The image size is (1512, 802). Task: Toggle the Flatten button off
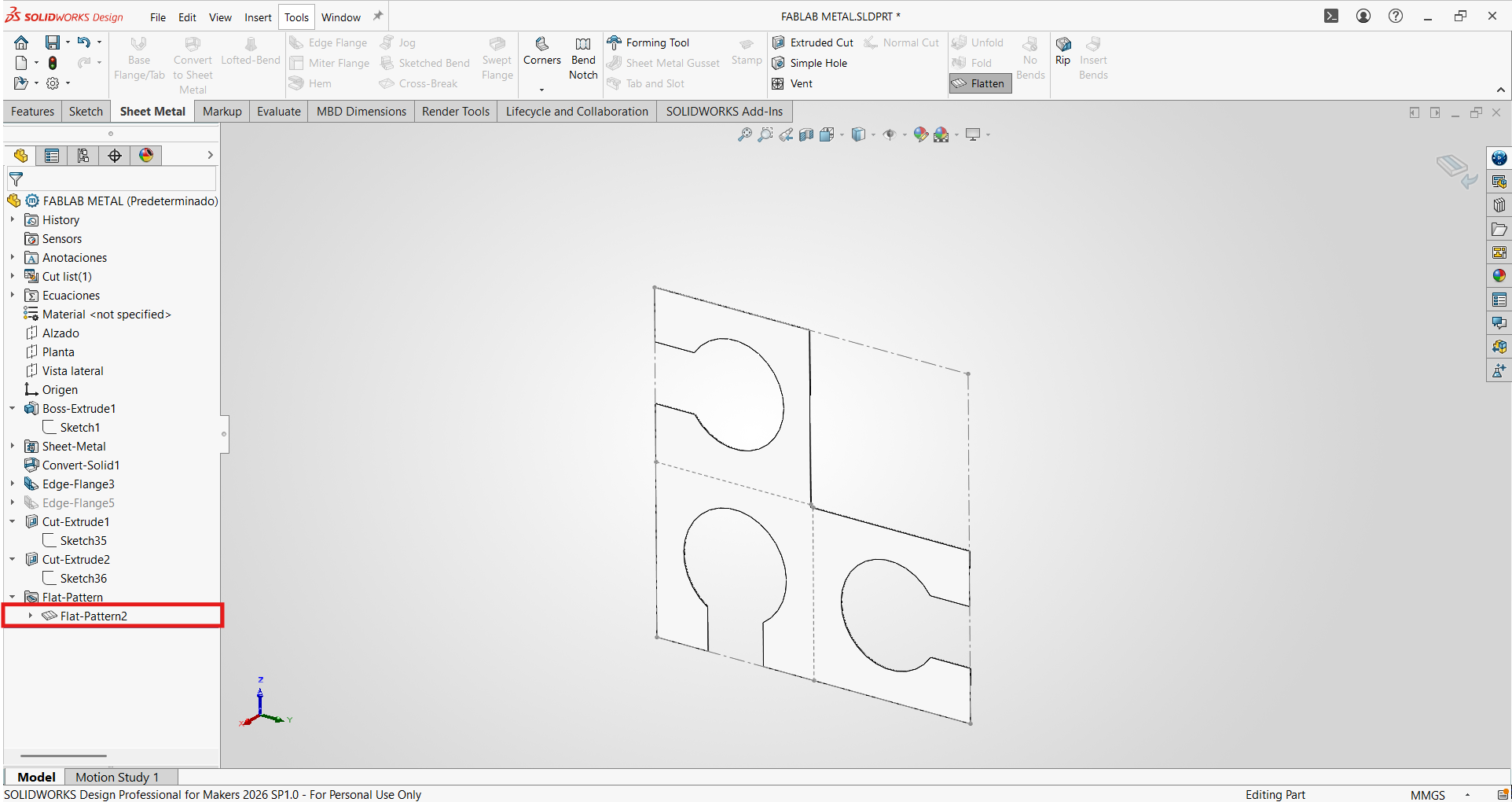point(980,83)
